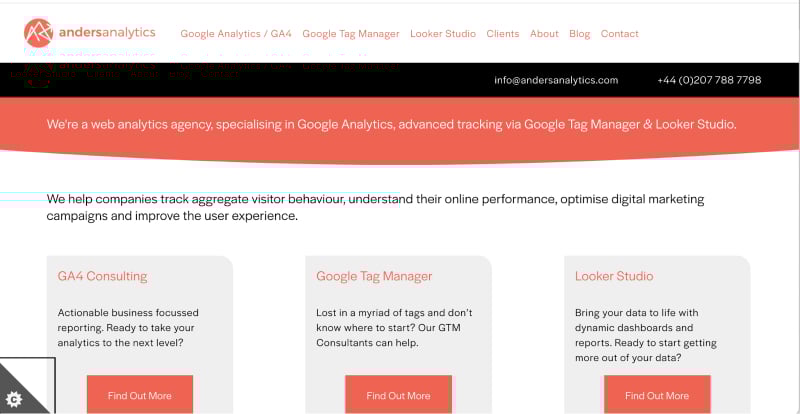The image size is (800, 414).
Task: Click the Anders Analytics logo
Action: (90, 33)
